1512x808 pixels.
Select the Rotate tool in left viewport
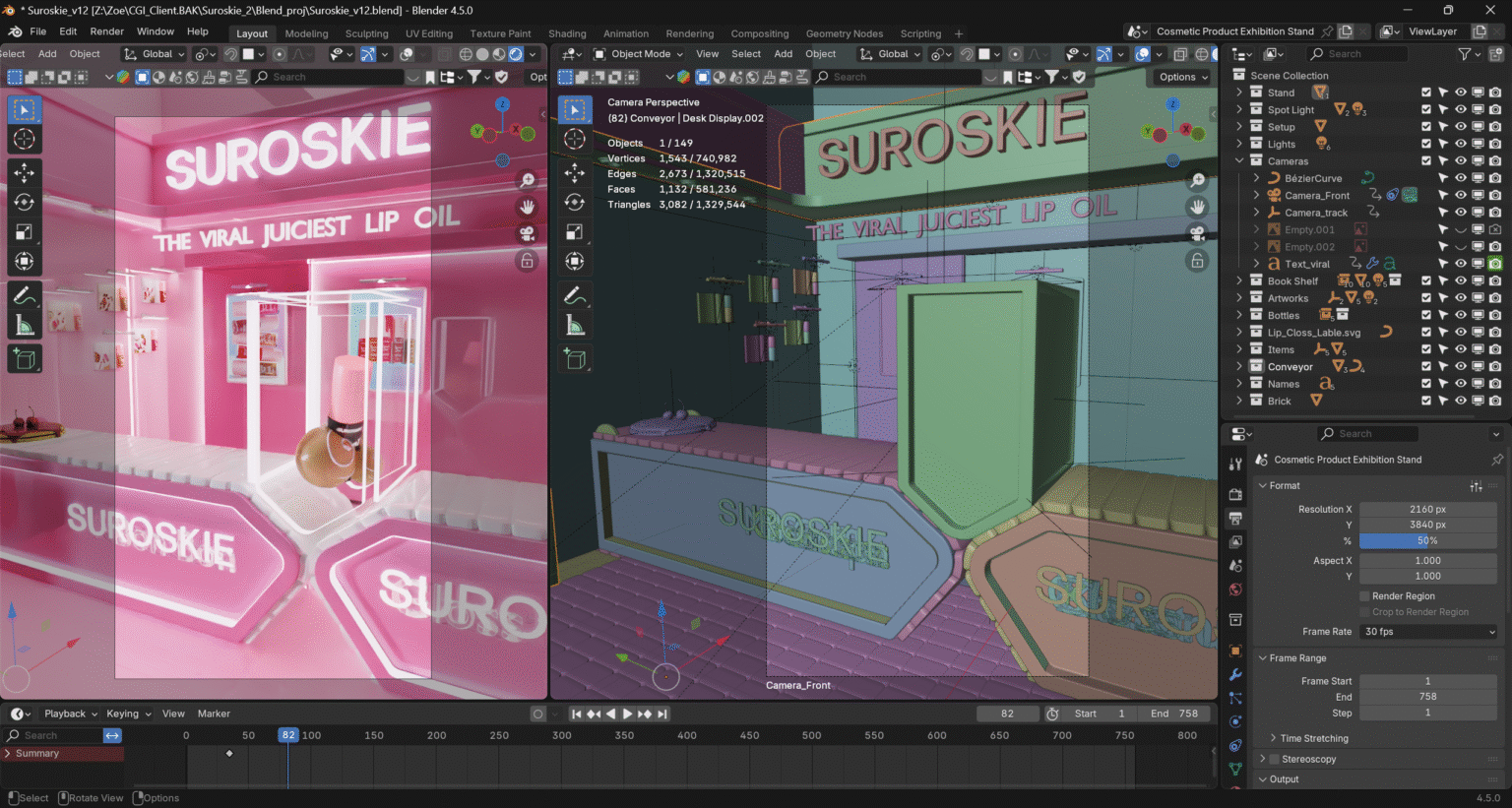24,202
